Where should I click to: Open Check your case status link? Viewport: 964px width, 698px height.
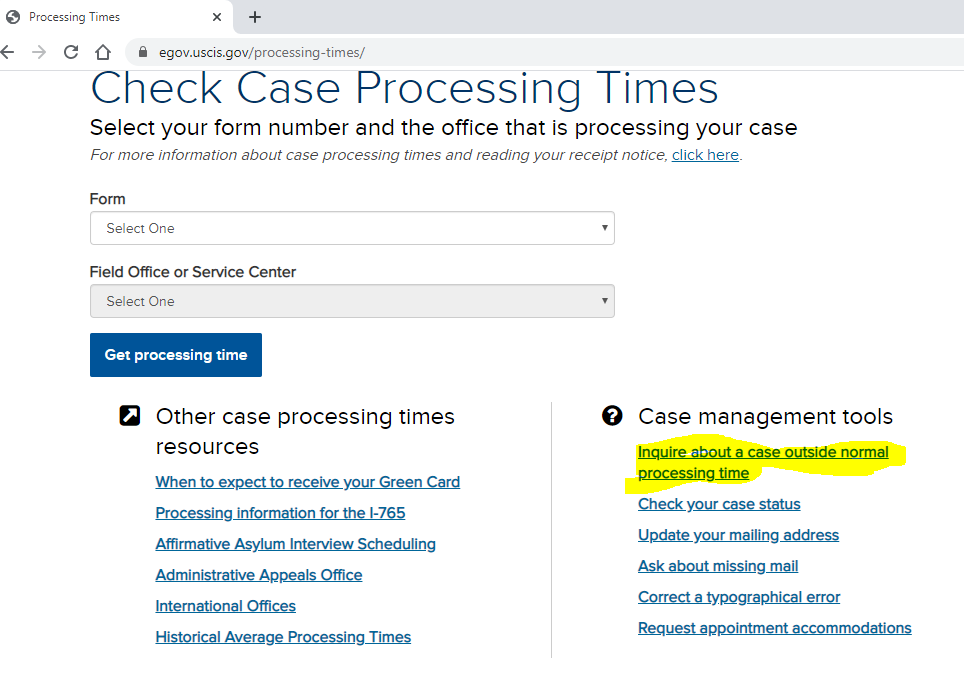[719, 504]
